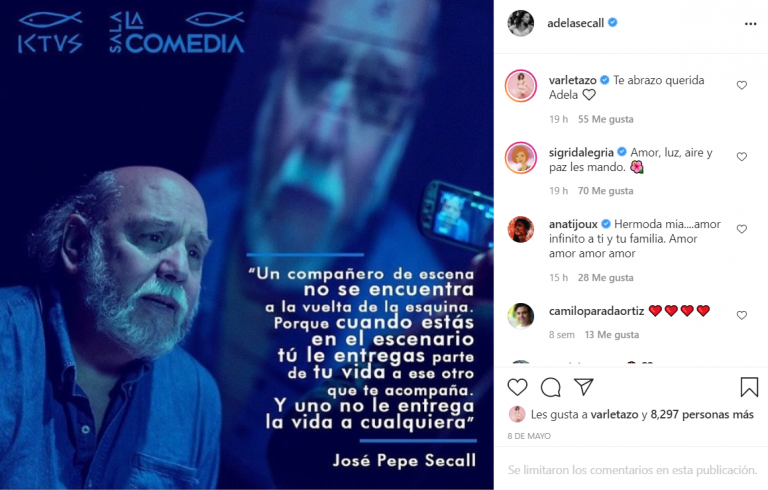Save the post with the bookmark icon
Viewport: 768px width, 490px height.
click(x=749, y=387)
